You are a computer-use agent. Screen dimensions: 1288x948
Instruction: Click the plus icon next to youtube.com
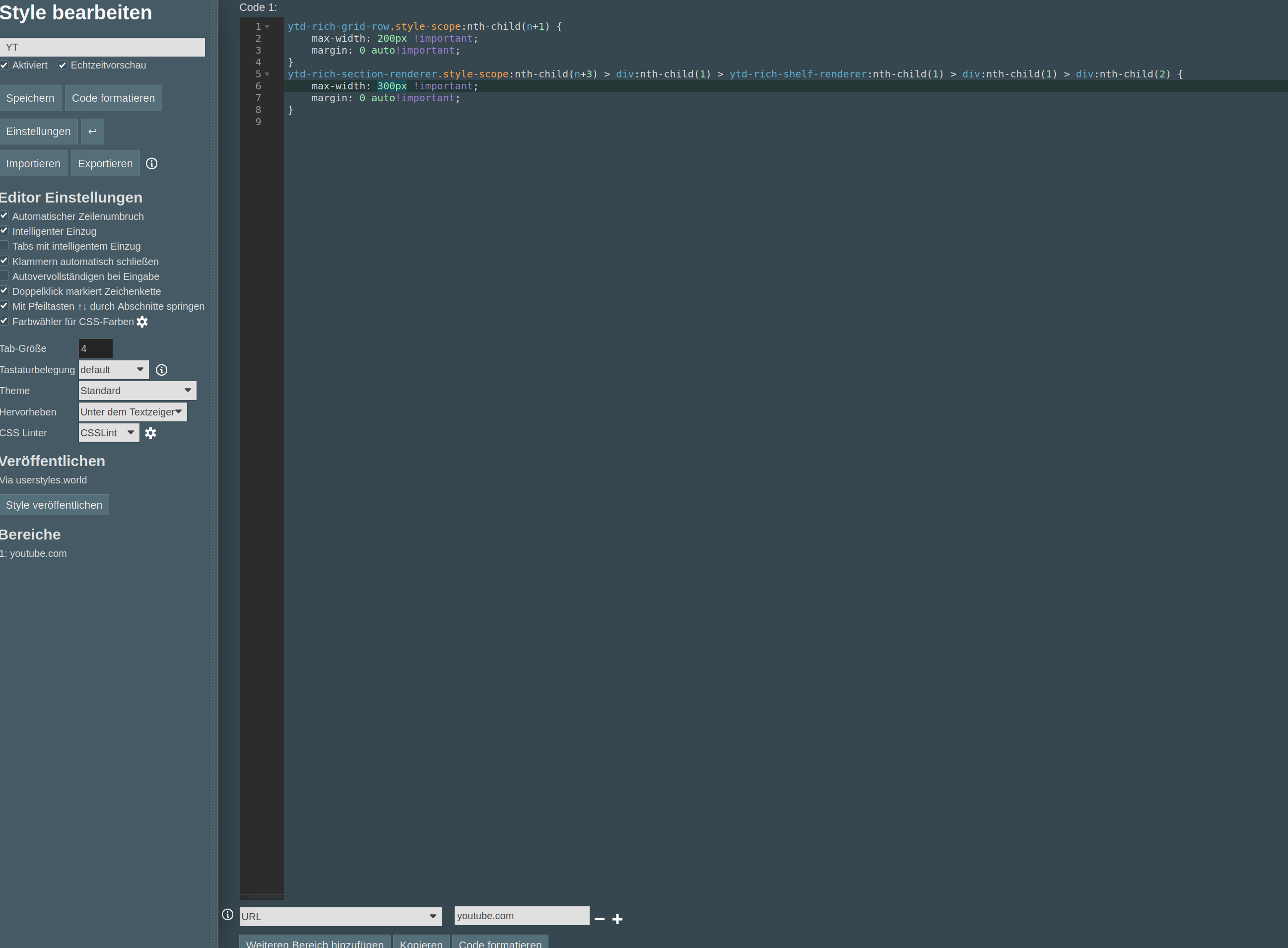click(x=617, y=919)
